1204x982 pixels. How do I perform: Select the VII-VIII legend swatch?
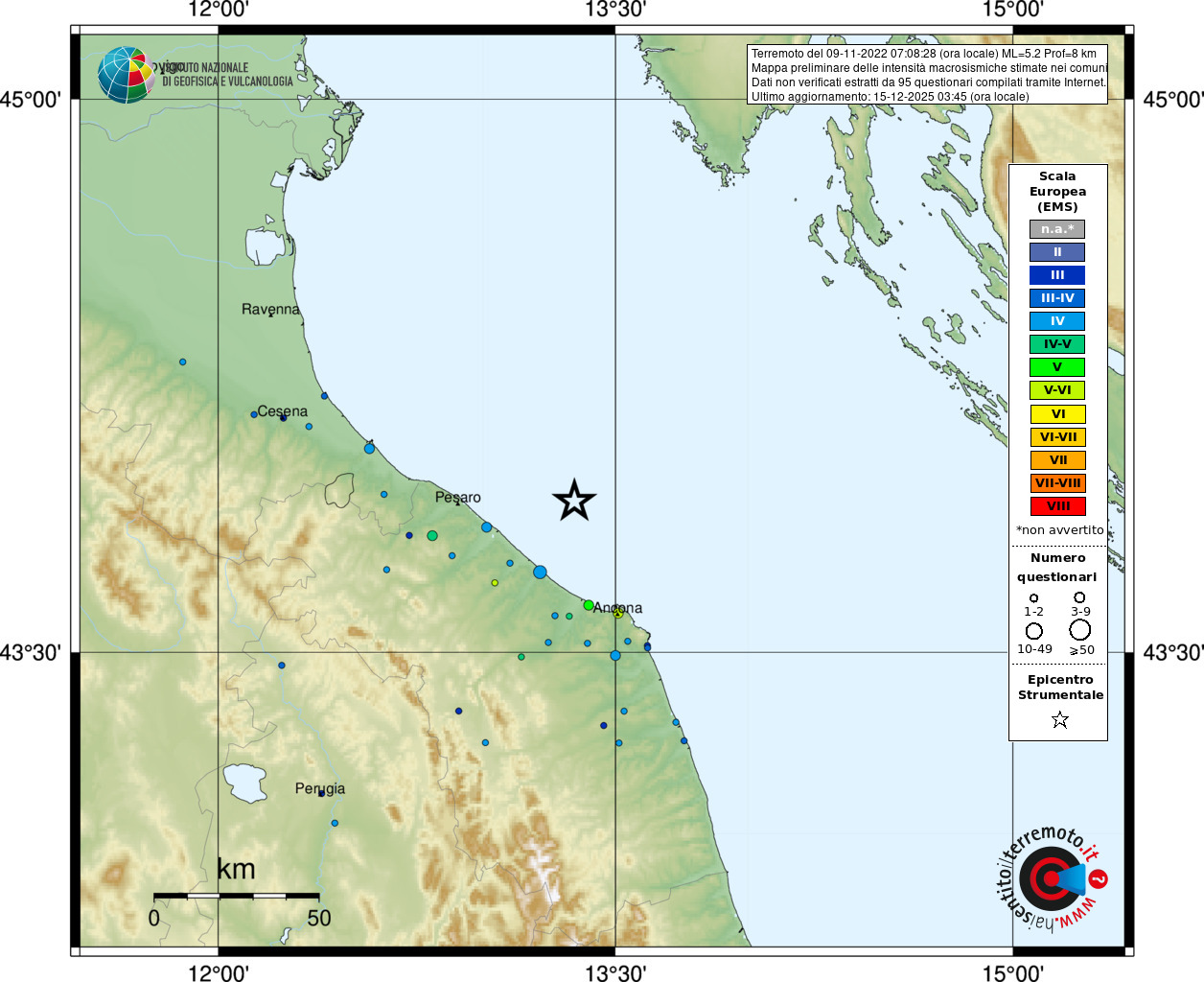(1058, 483)
